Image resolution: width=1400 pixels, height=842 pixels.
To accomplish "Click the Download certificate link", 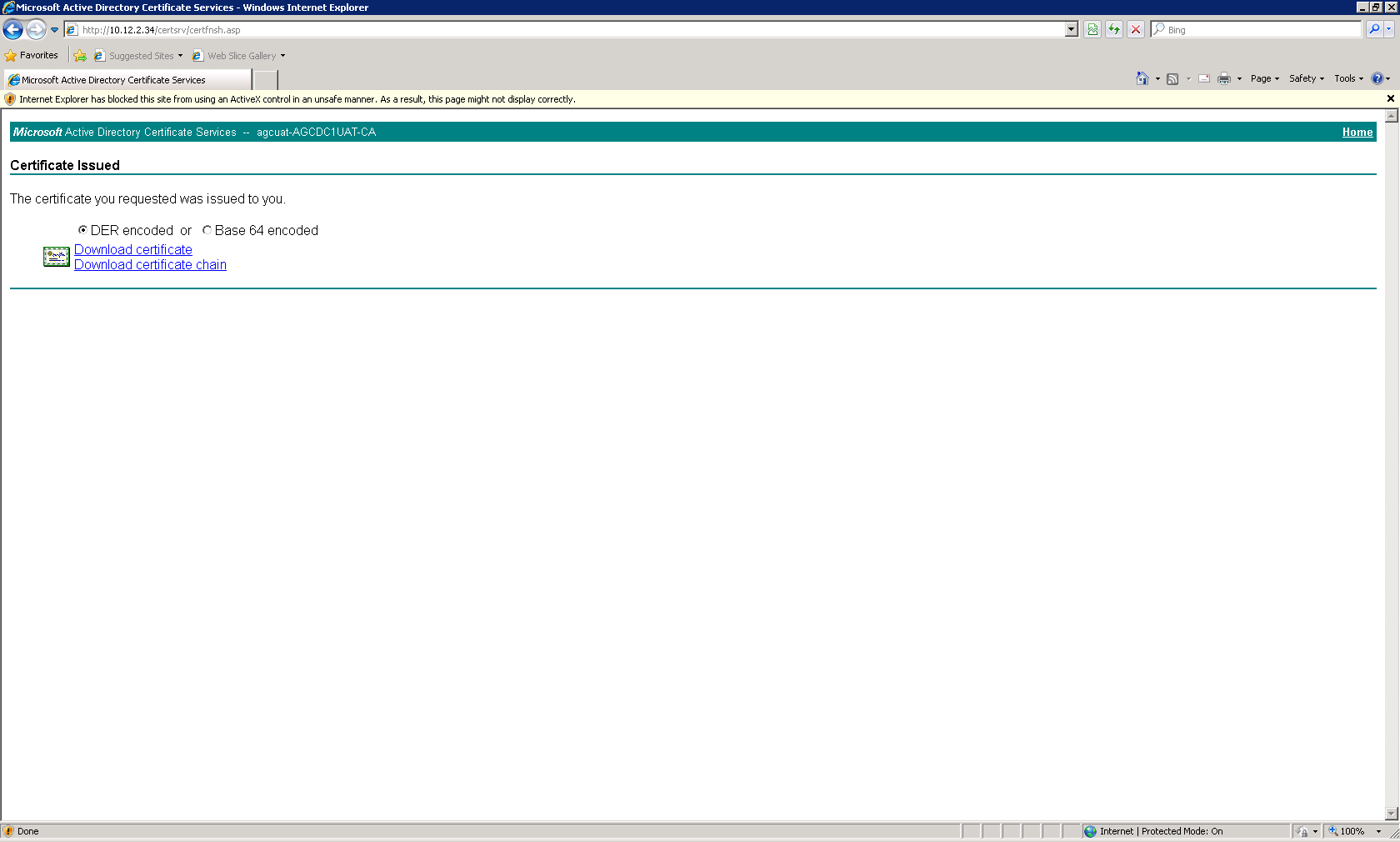I will (133, 249).
